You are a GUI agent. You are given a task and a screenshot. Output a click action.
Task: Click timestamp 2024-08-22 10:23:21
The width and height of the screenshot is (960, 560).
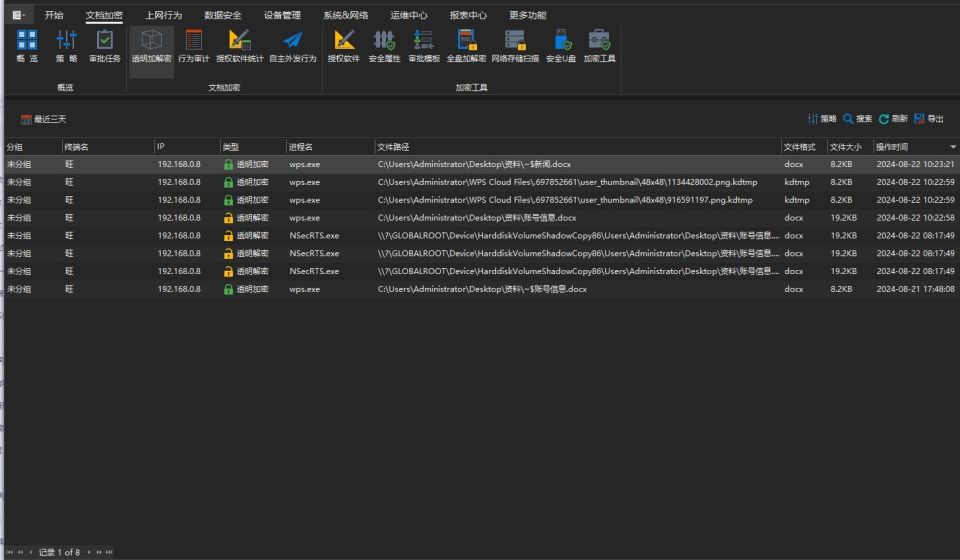click(x=915, y=165)
